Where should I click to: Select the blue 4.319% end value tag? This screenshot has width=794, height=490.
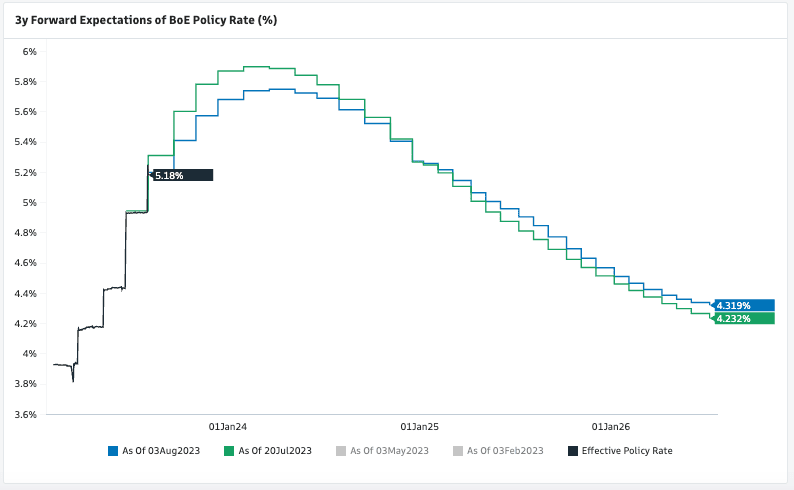(745, 305)
